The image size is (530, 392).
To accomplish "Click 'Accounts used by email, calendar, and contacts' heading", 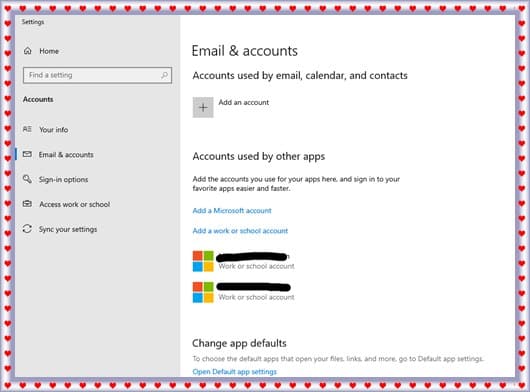I will click(x=300, y=76).
